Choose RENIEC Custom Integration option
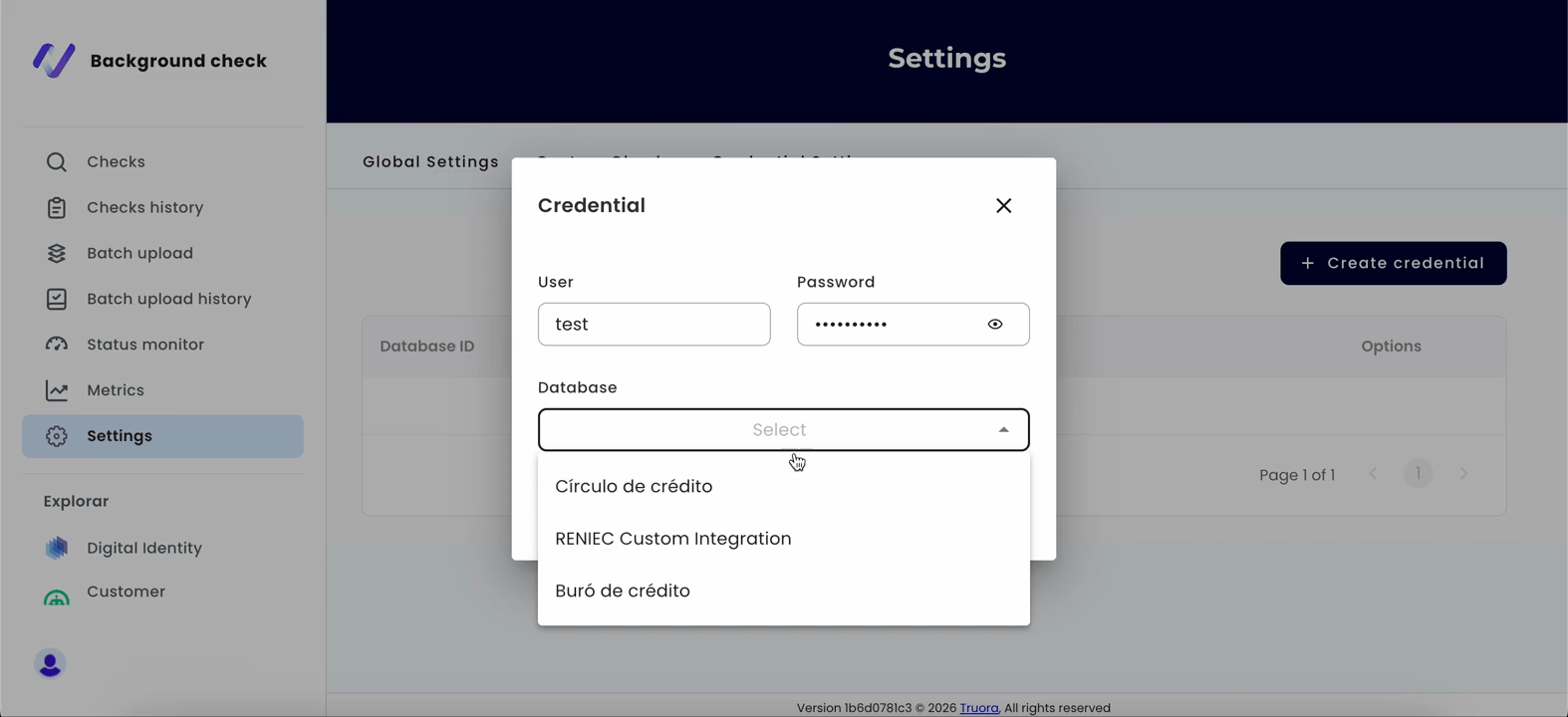This screenshot has width=1568, height=717. (783, 539)
